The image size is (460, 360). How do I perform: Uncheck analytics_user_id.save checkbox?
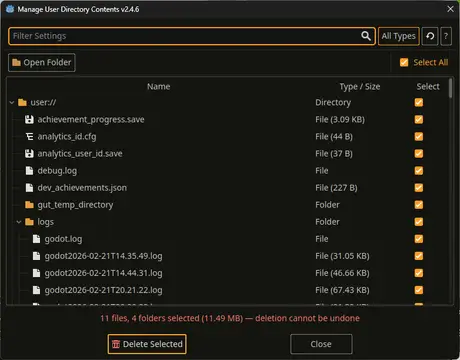pyautogui.click(x=419, y=153)
